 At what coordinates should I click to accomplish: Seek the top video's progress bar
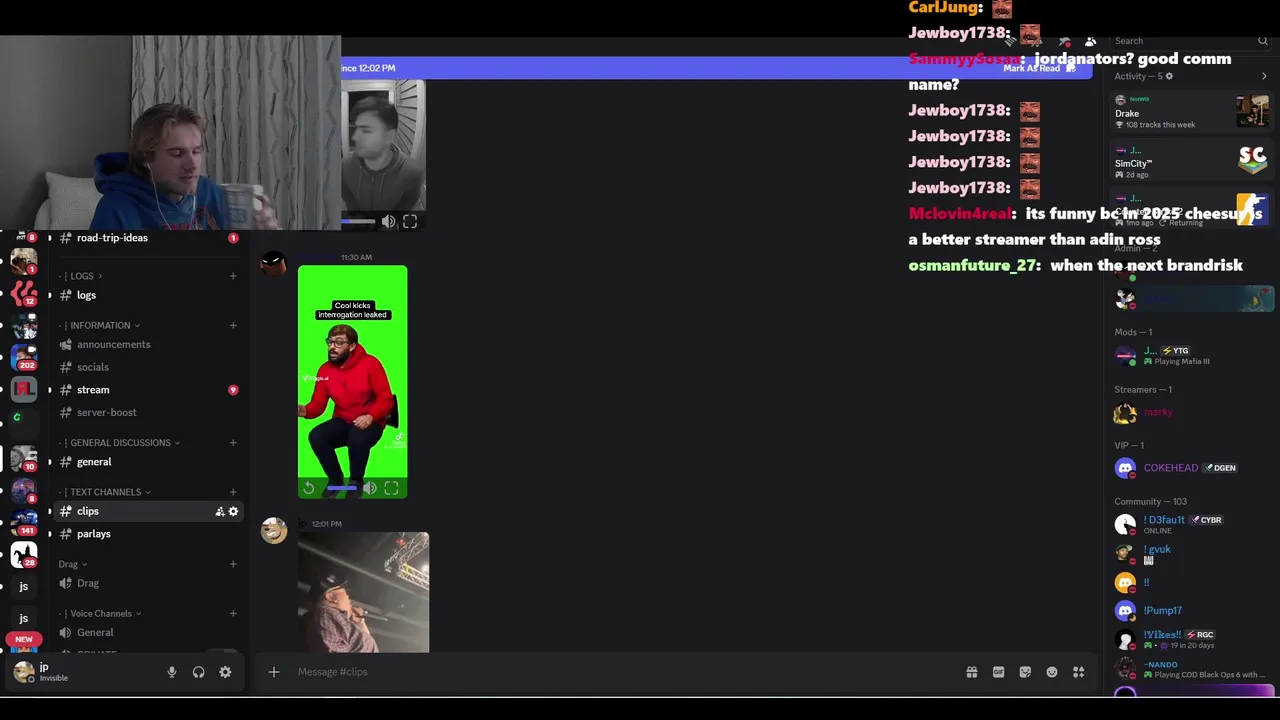tap(358, 222)
